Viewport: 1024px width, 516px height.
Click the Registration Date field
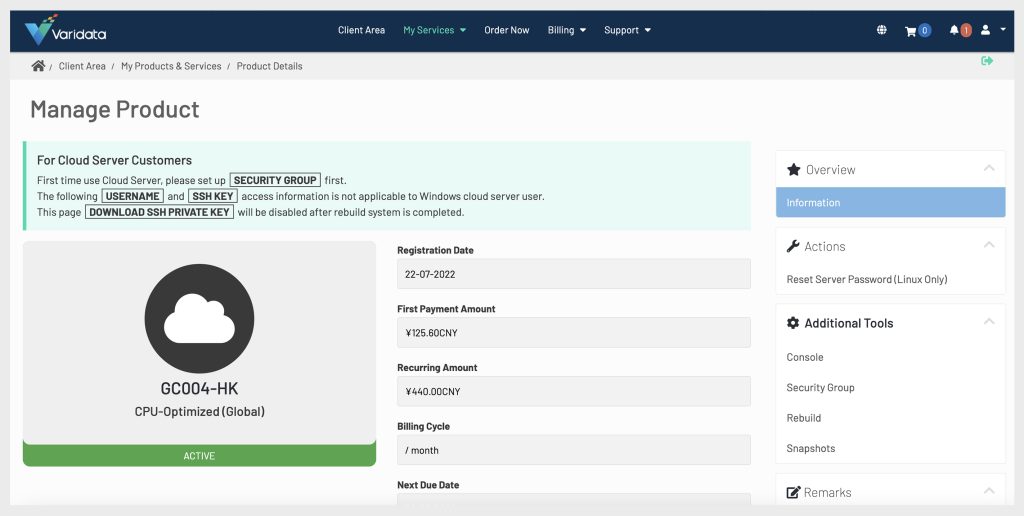tap(573, 274)
